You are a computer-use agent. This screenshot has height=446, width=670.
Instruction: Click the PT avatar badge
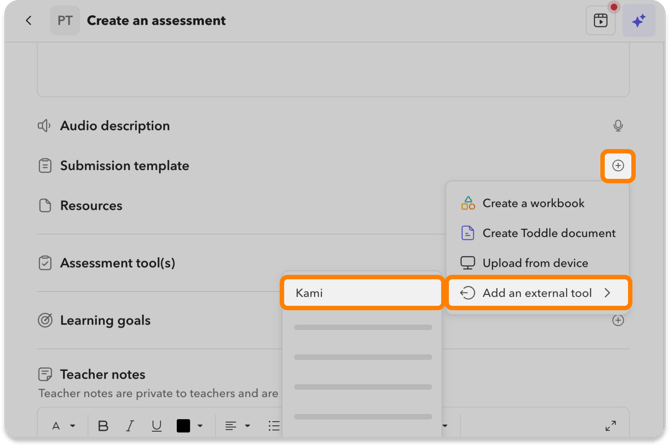click(65, 21)
